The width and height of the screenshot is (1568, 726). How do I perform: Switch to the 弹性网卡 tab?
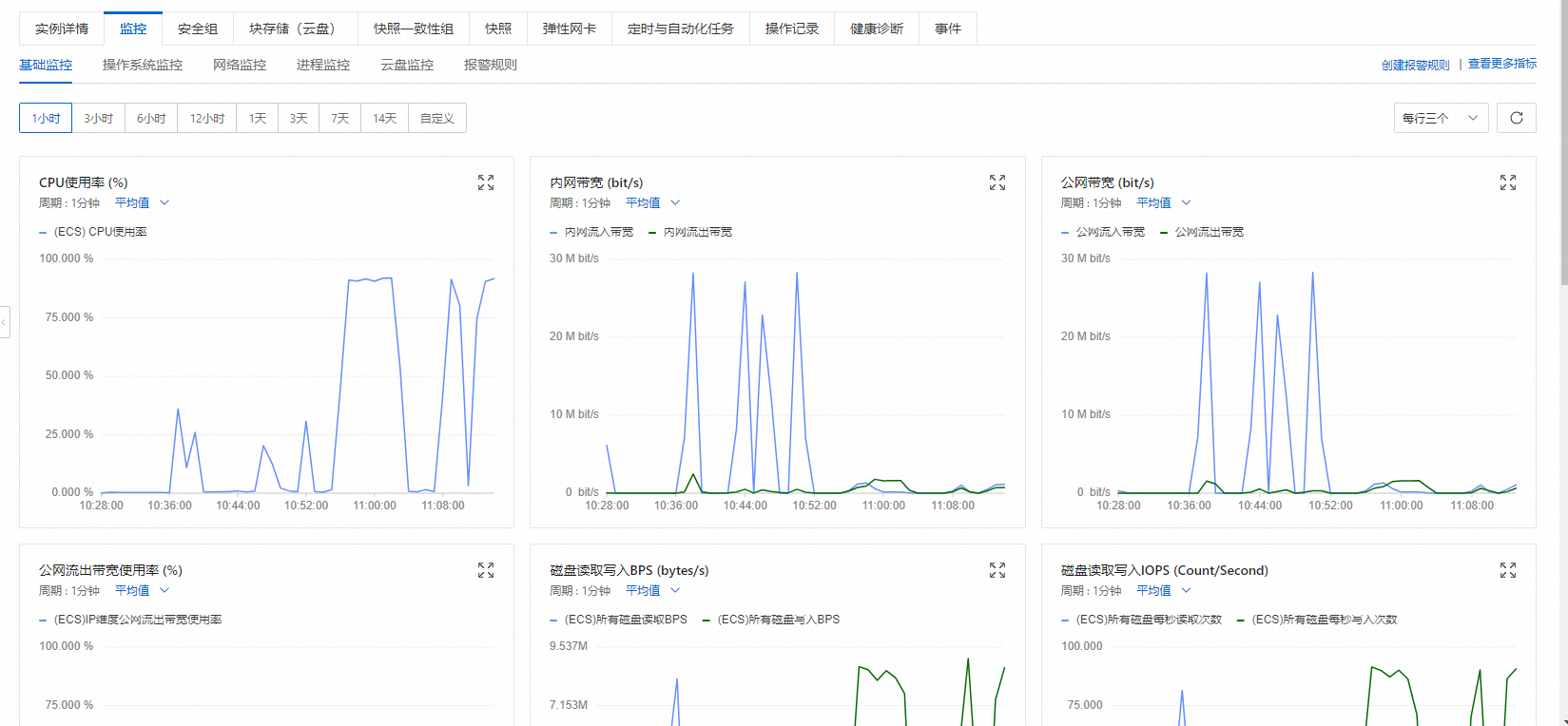[x=570, y=29]
